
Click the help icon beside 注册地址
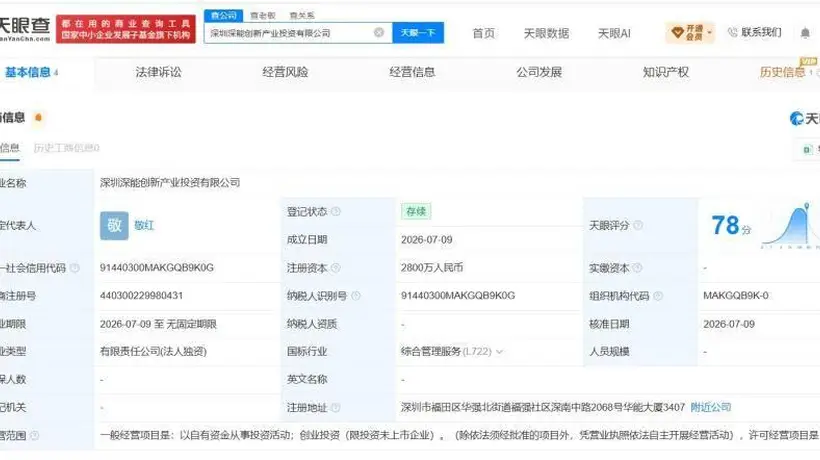tap(336, 407)
